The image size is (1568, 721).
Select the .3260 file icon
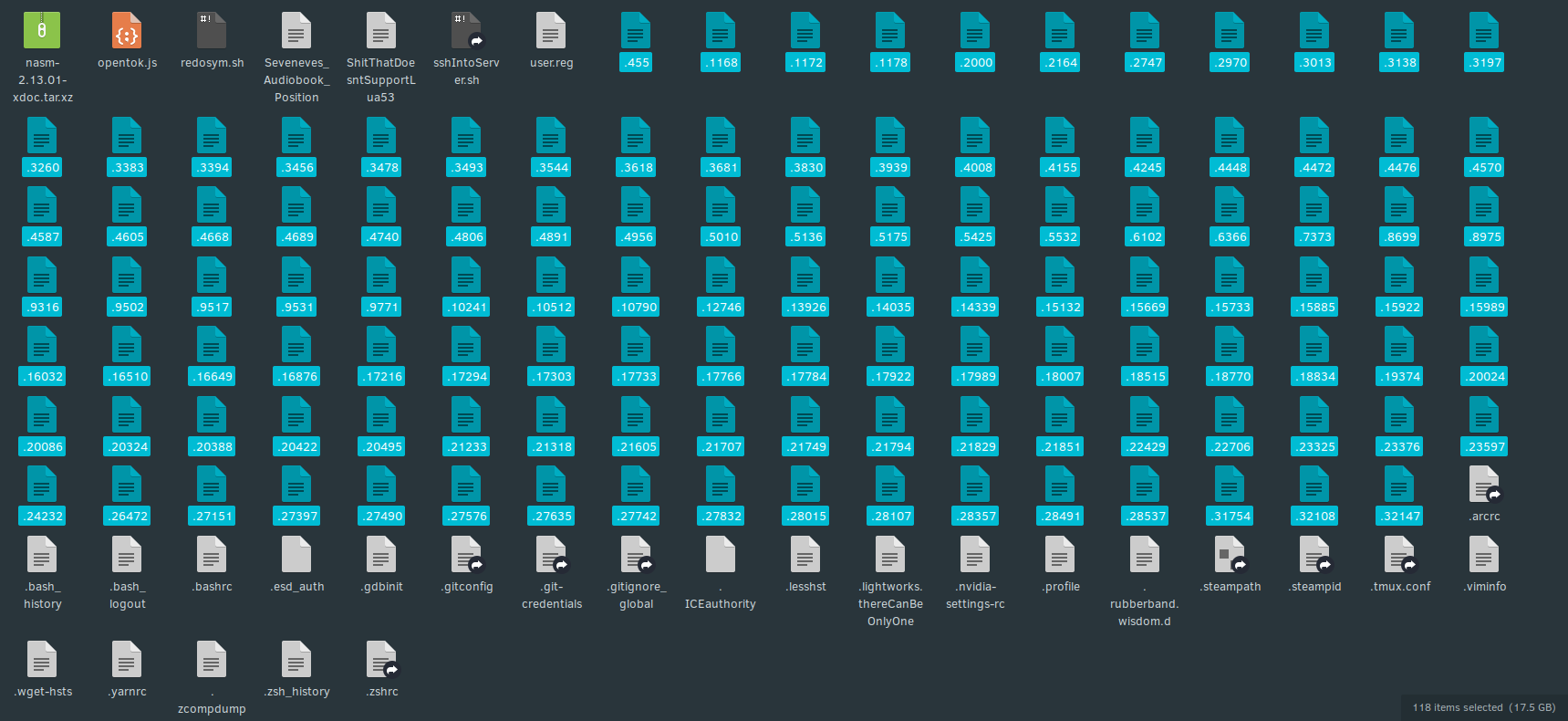[x=42, y=135]
